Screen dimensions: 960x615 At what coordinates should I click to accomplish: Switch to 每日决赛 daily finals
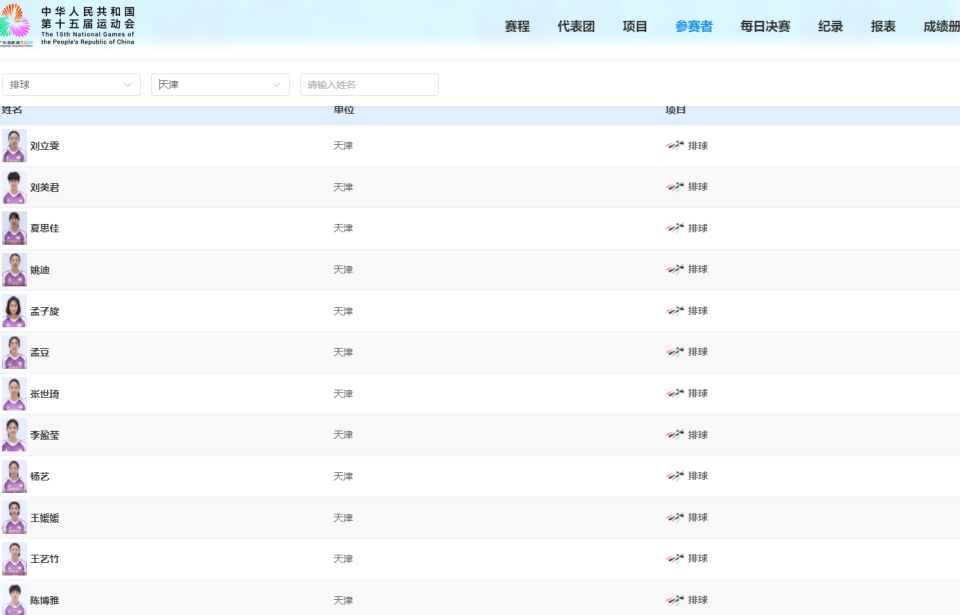765,27
